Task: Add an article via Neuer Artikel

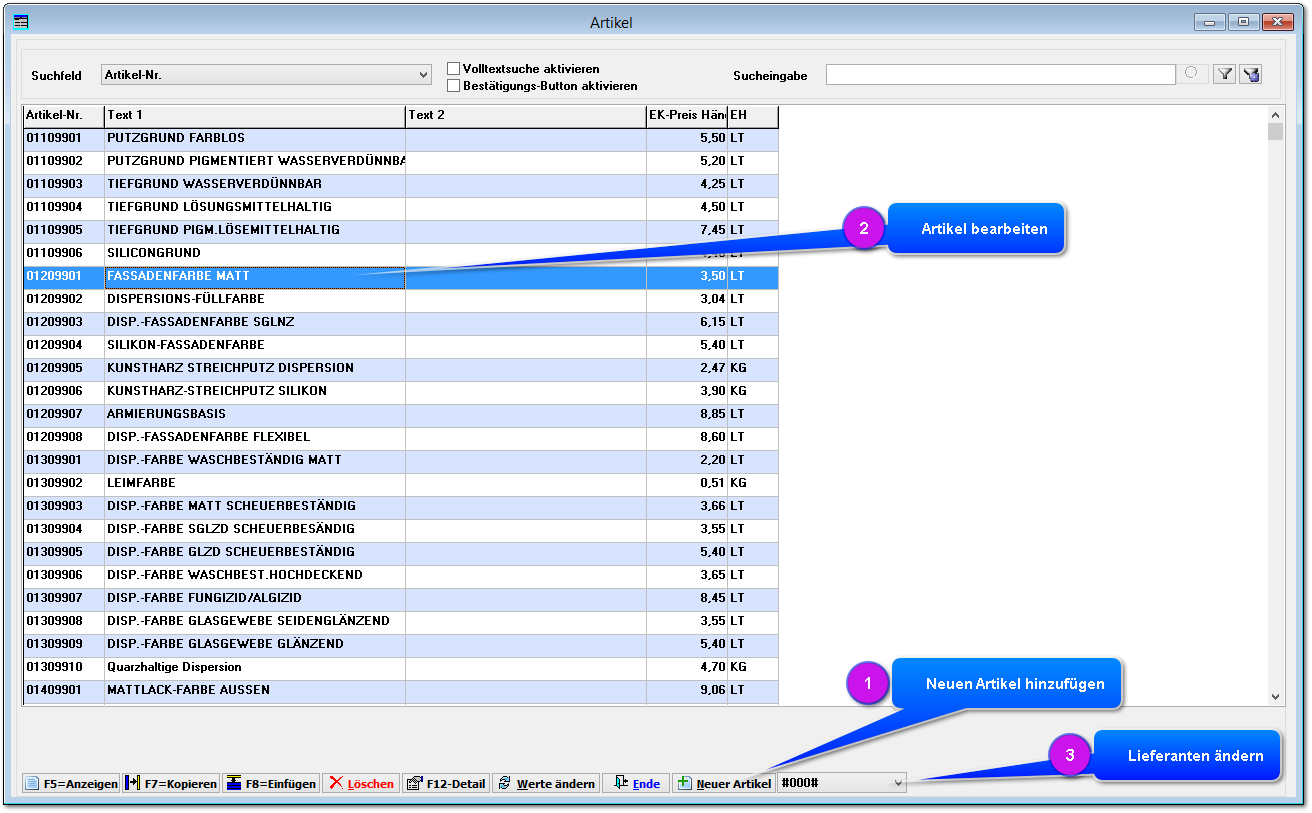Action: [x=723, y=784]
